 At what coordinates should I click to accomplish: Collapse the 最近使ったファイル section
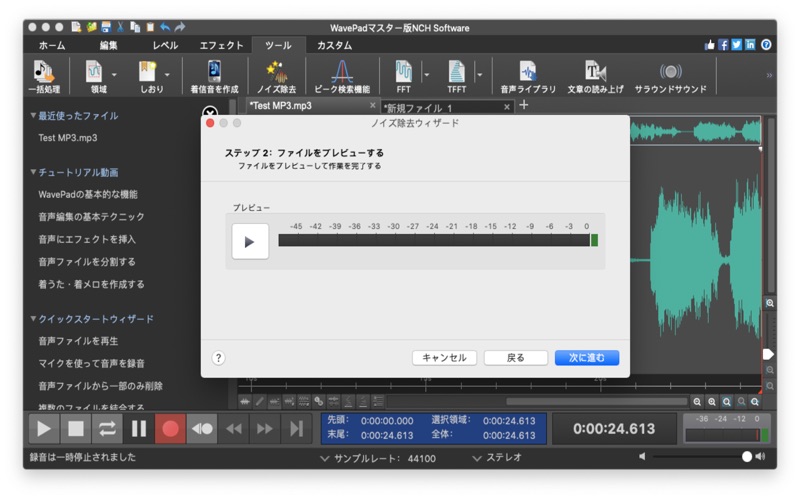34,116
